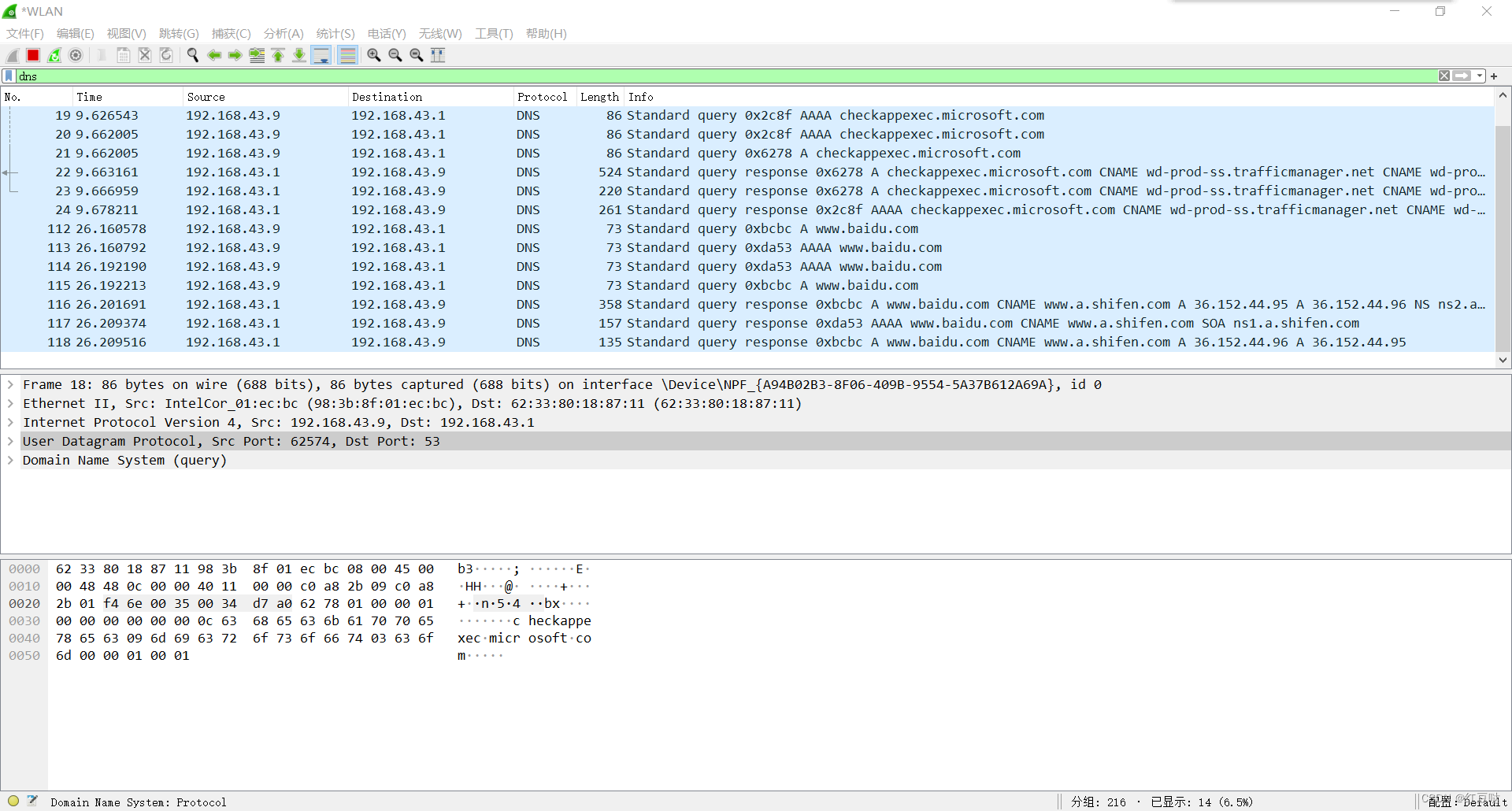Screen dimensions: 1512x811
Task: Select packet 117 AAAA response for www.baidu.com
Action: pos(747,324)
